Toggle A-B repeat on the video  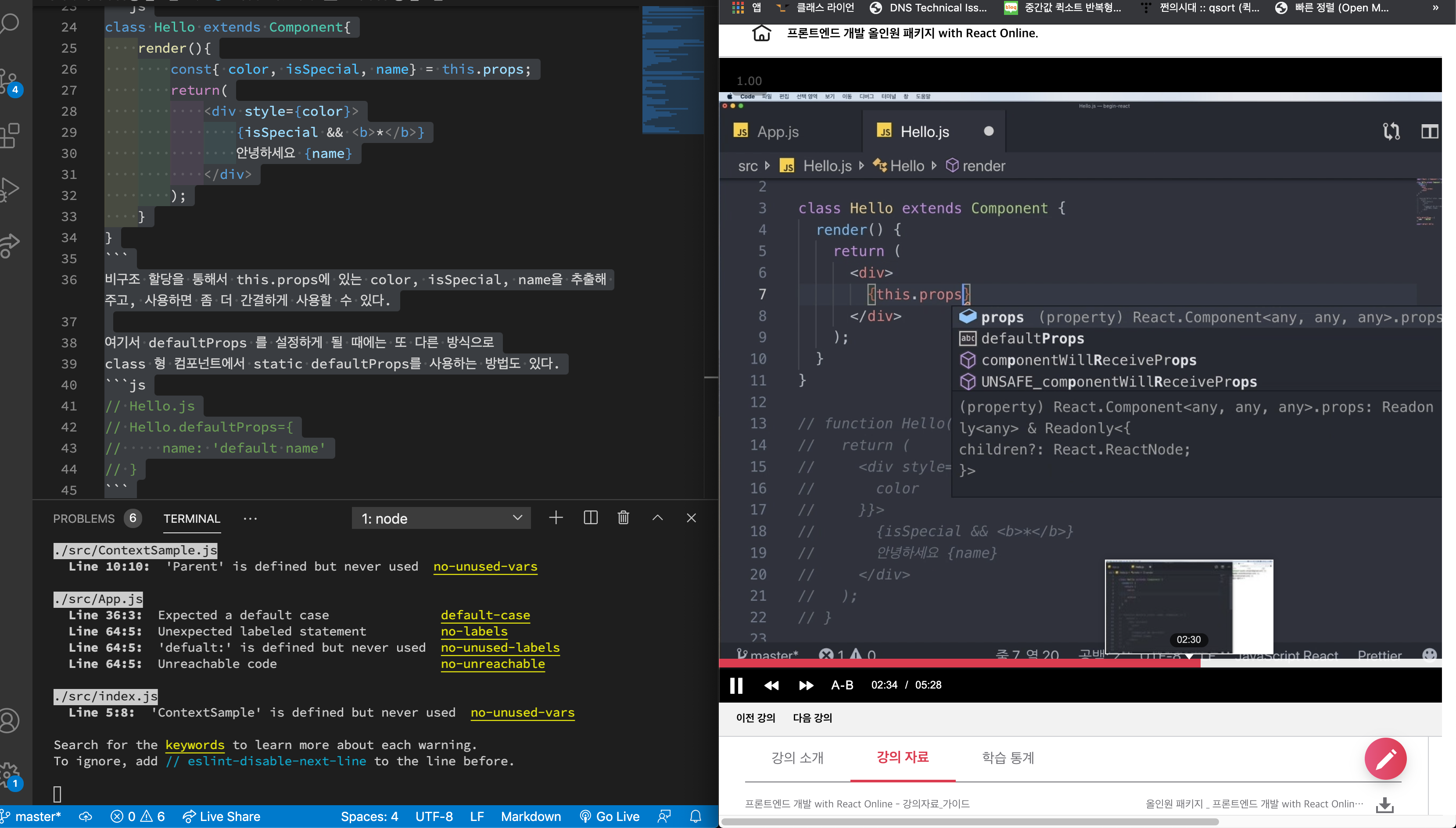(842, 685)
